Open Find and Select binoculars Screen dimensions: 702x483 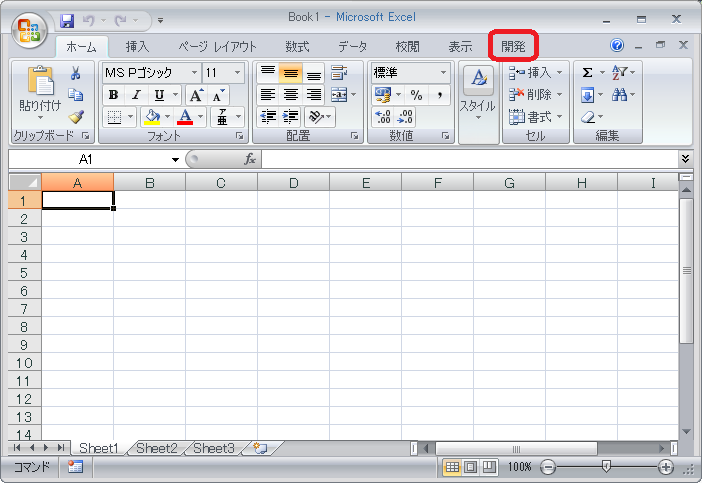620,95
